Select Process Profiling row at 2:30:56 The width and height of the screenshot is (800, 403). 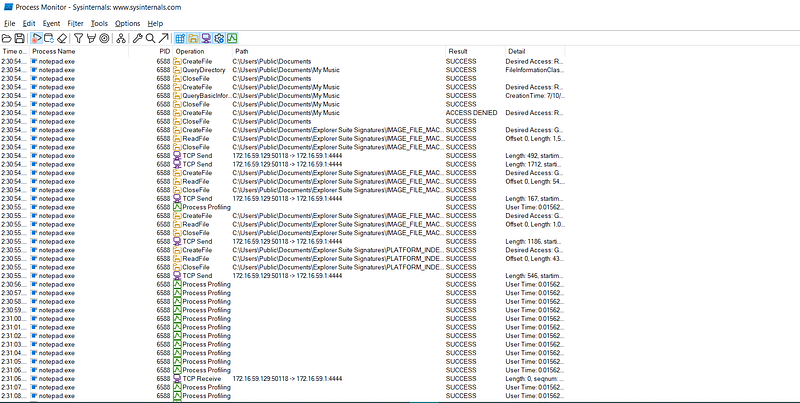tap(283, 284)
